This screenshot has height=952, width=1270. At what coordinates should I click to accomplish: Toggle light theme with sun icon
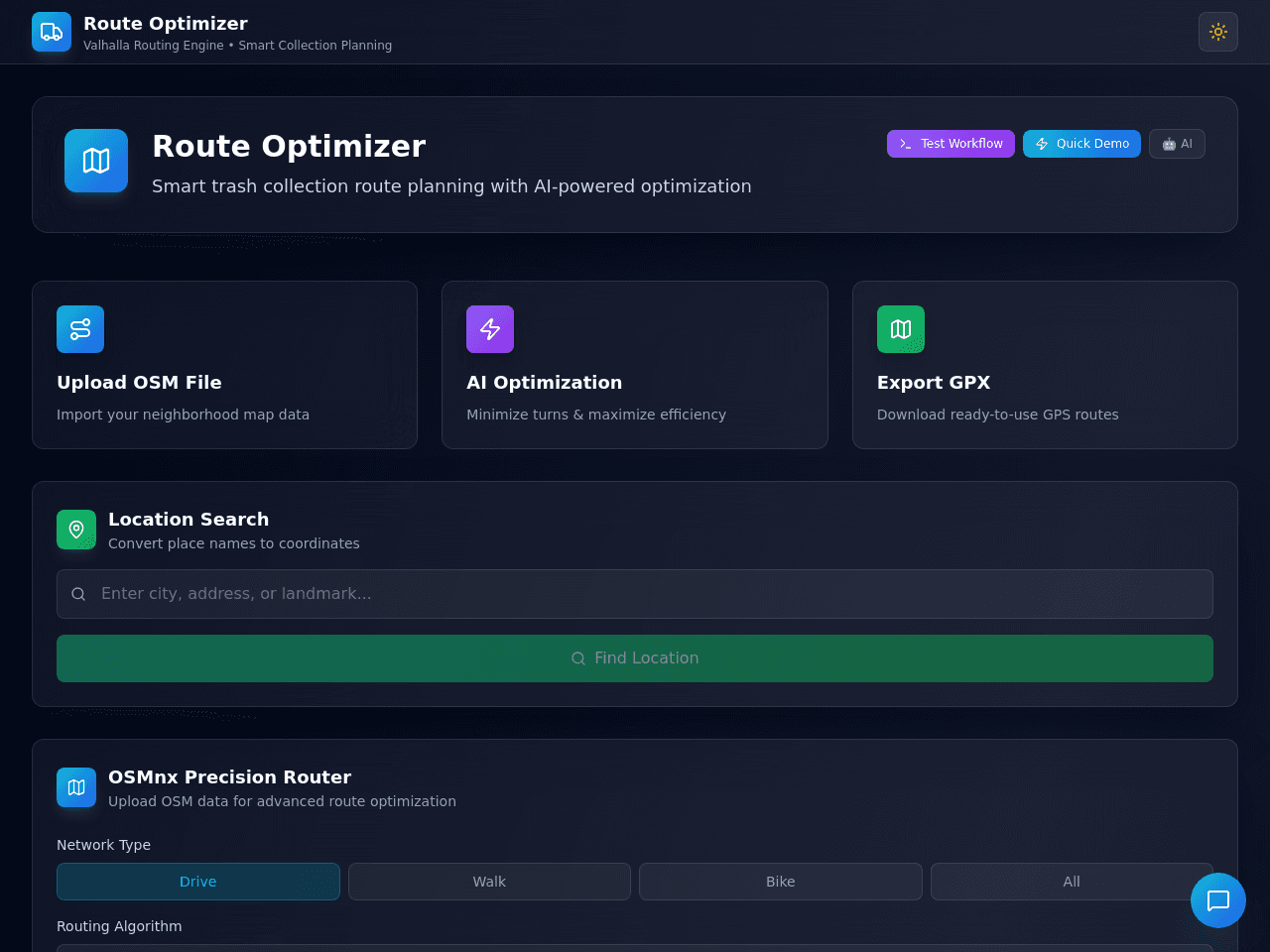coord(1218,32)
